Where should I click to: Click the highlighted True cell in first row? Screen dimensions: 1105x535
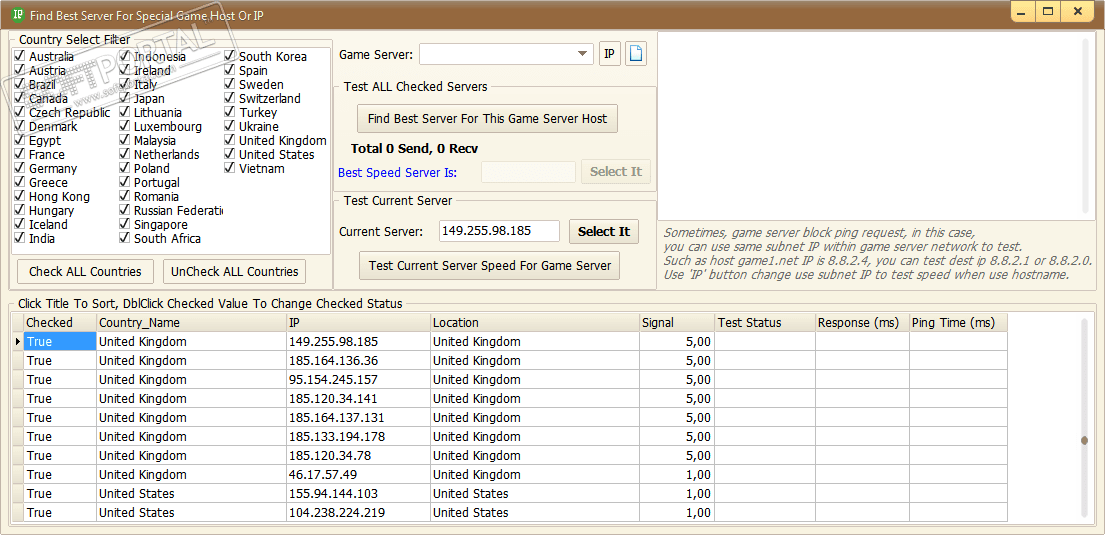point(60,341)
